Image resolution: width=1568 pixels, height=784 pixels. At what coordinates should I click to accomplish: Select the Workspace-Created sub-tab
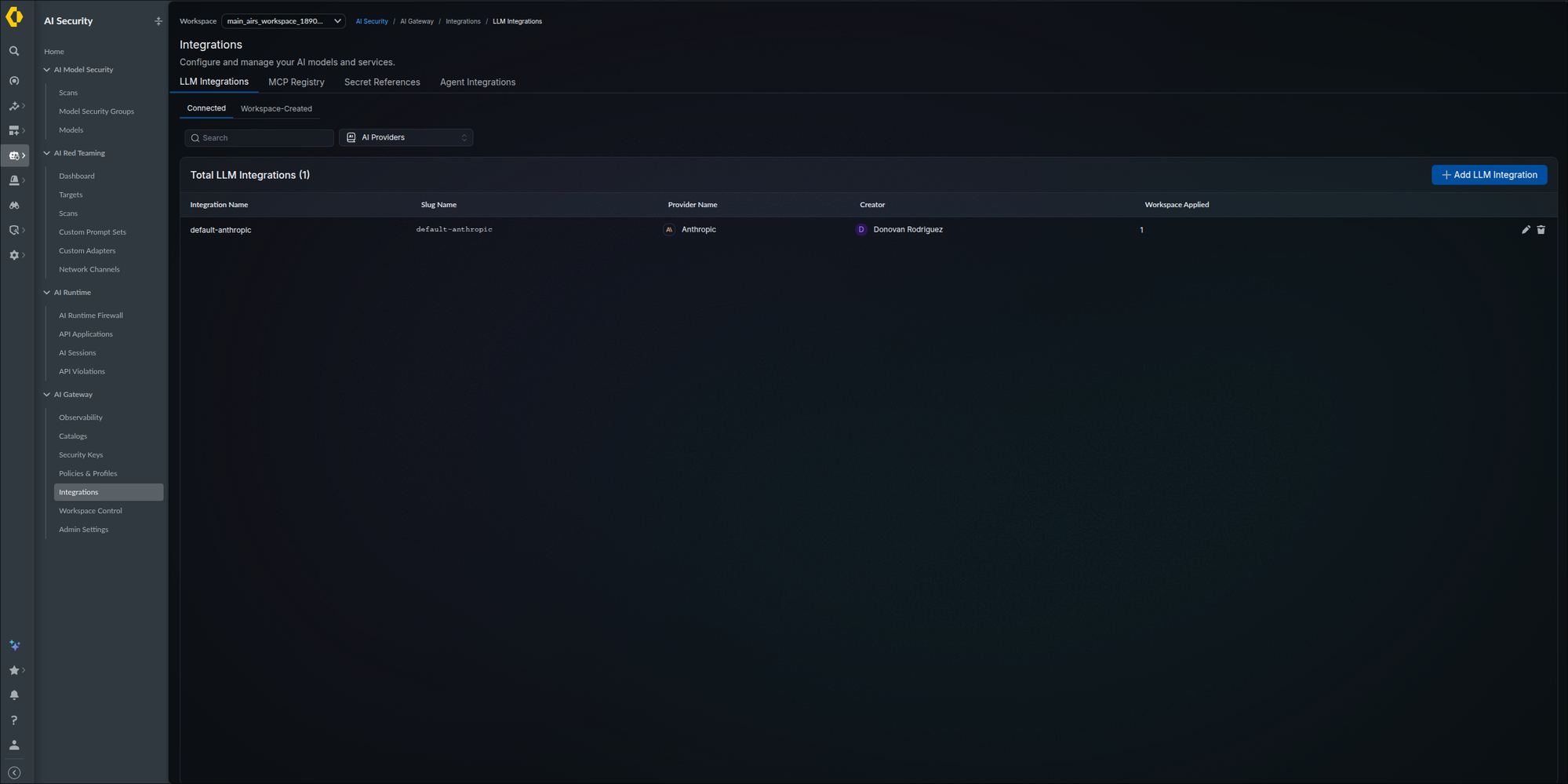pyautogui.click(x=276, y=109)
